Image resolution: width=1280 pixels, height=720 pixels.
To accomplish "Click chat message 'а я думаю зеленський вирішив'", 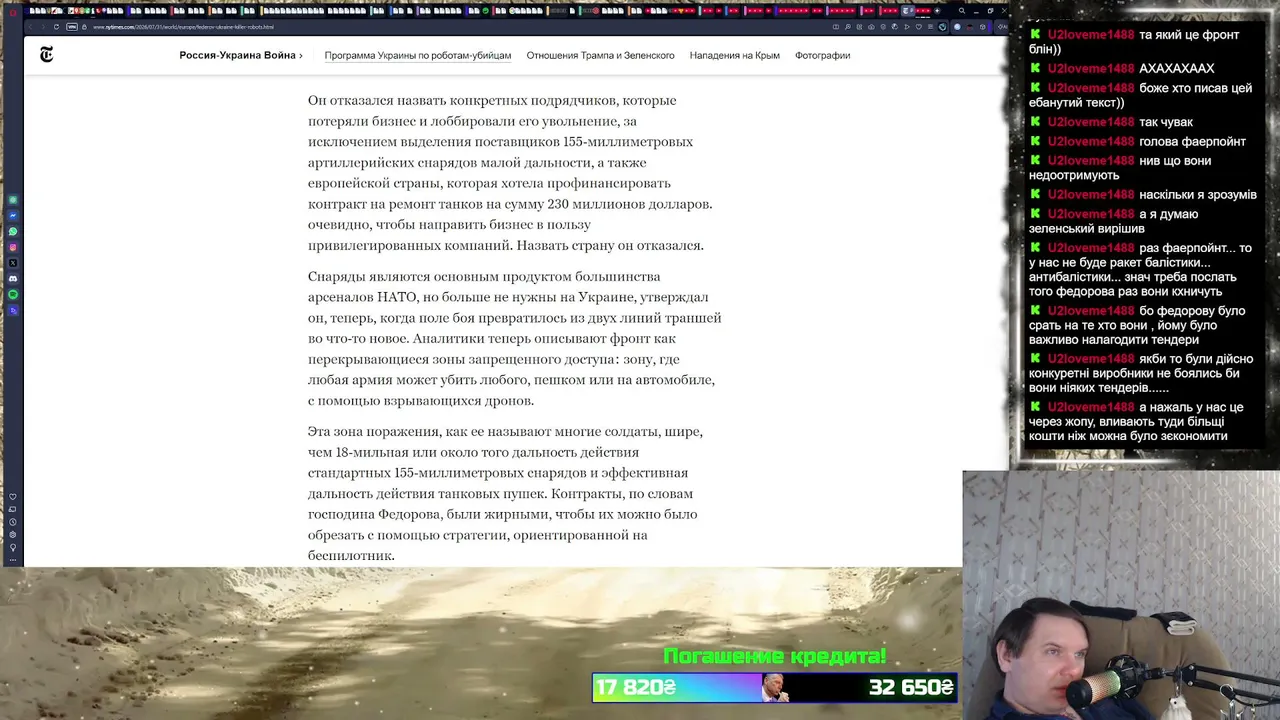I will click(x=1114, y=221).
